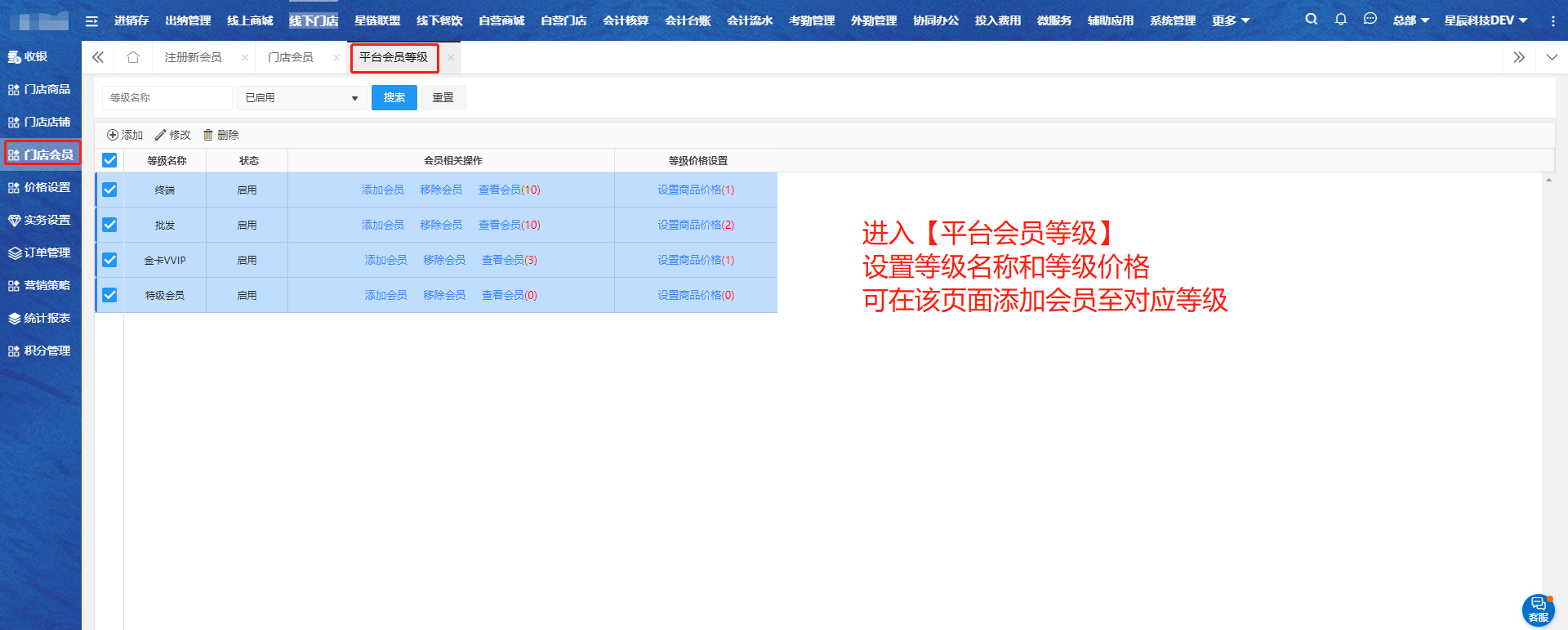Switch to the 门店会员 tab
1568x630 pixels.
pyautogui.click(x=291, y=57)
